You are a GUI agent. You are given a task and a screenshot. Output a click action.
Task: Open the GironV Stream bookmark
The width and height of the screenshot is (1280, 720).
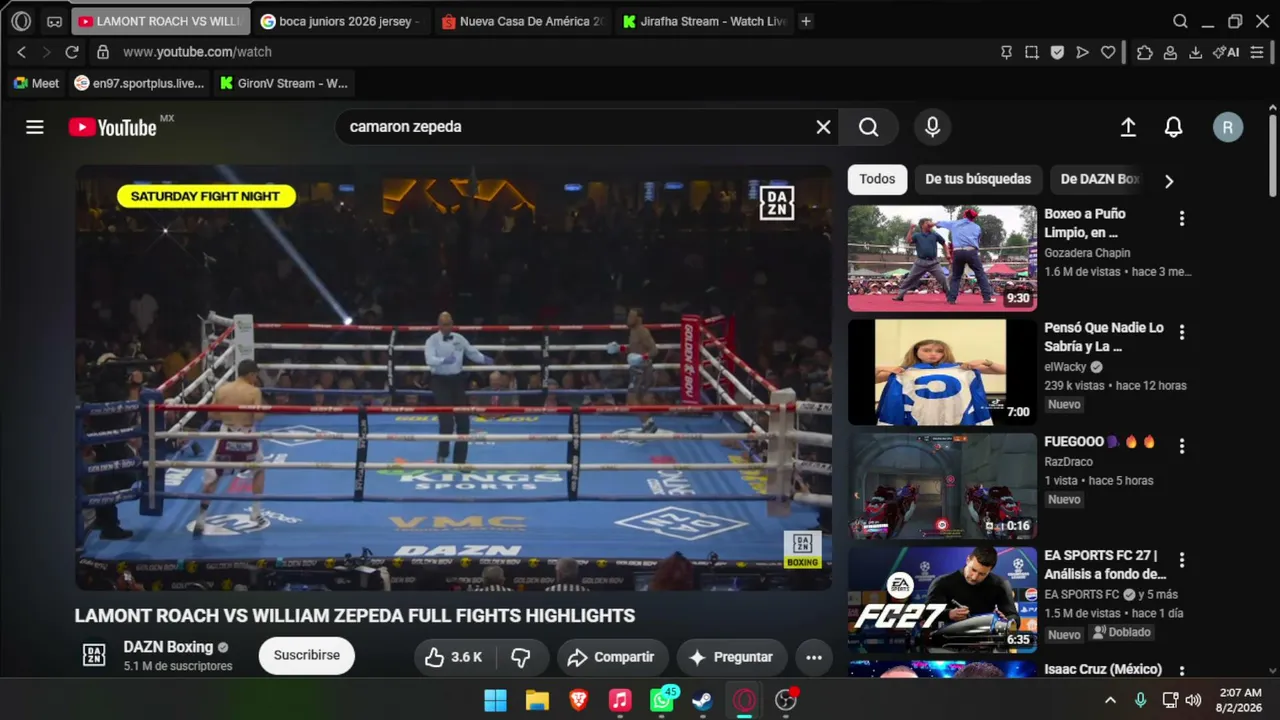point(284,83)
